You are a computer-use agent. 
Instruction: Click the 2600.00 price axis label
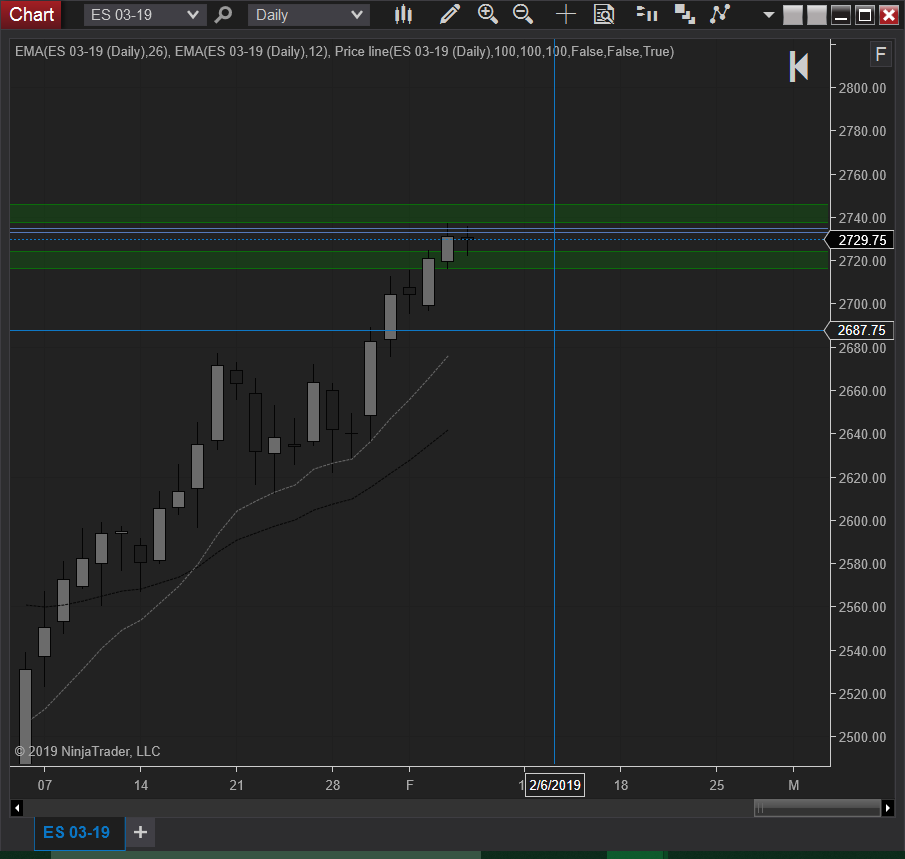coord(862,521)
